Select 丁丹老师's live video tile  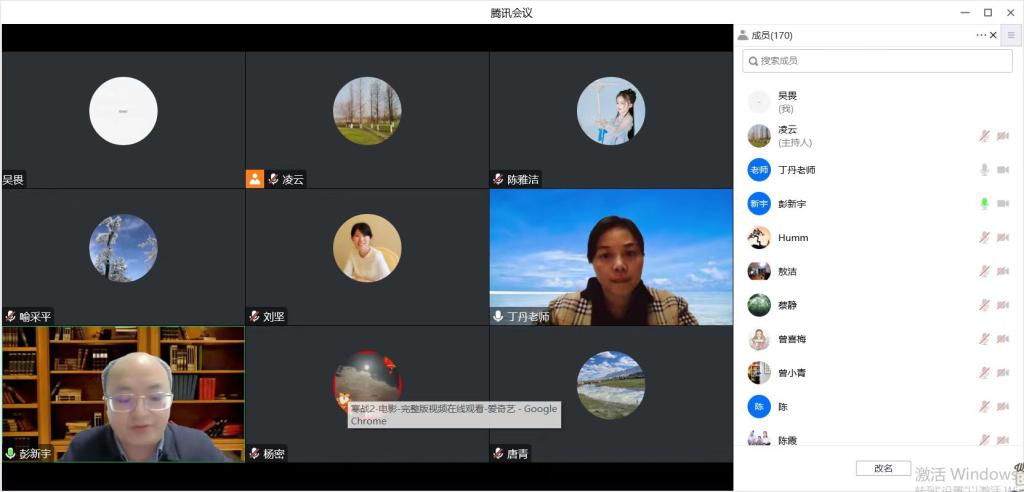(611, 257)
